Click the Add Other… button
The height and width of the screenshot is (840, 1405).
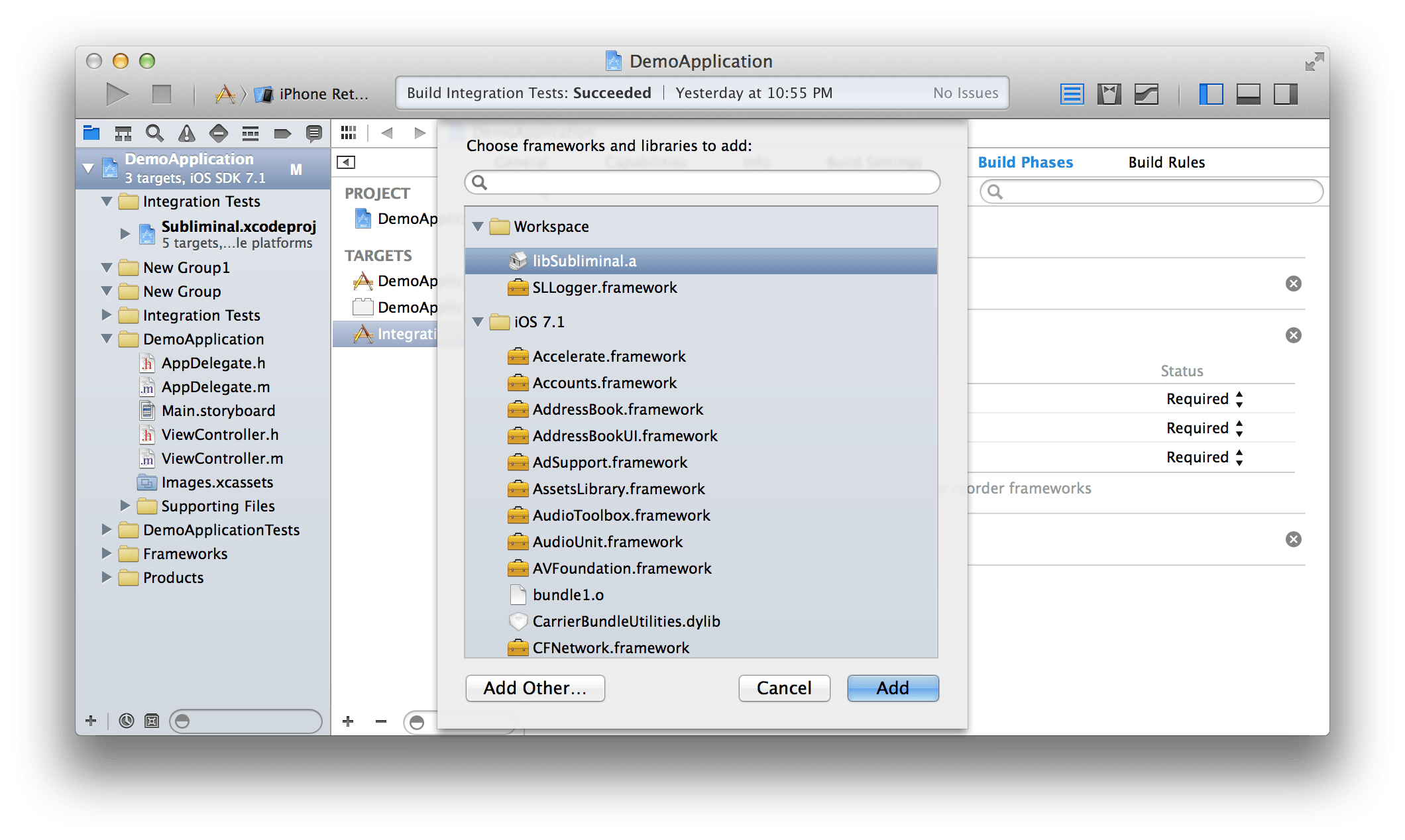pos(535,688)
